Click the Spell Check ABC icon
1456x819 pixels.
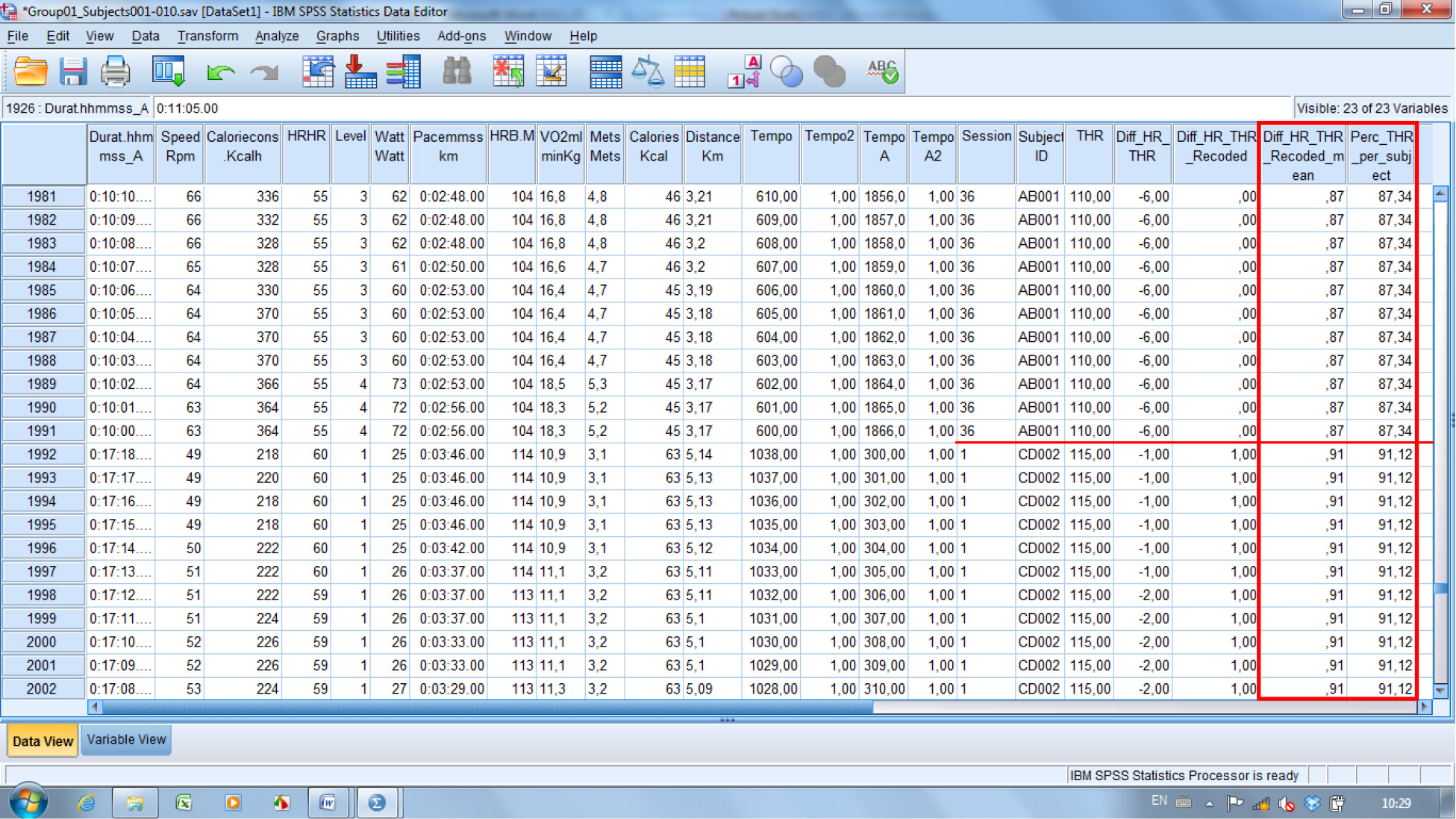[882, 72]
